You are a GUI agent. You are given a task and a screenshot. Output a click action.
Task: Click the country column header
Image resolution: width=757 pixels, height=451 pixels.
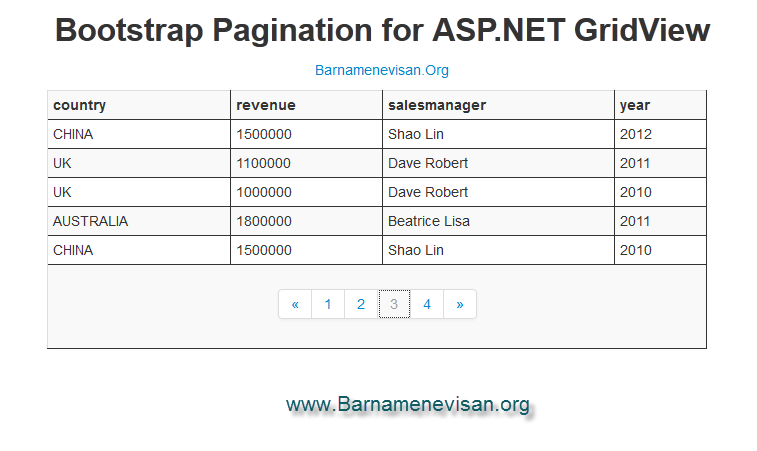tap(80, 105)
